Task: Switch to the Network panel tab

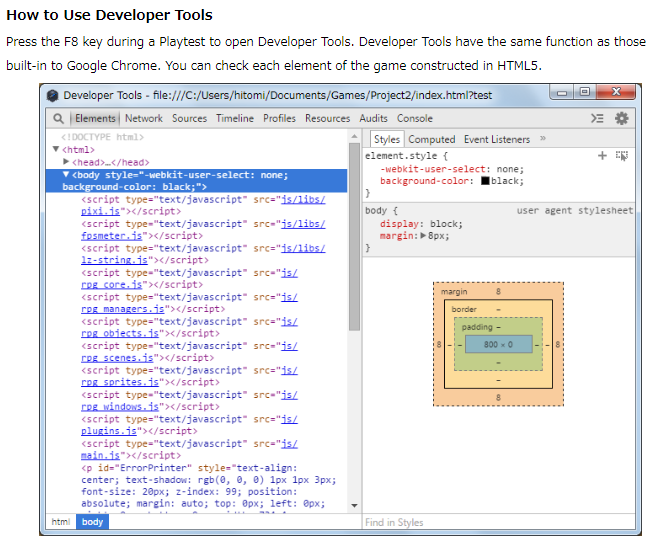Action: (x=144, y=118)
